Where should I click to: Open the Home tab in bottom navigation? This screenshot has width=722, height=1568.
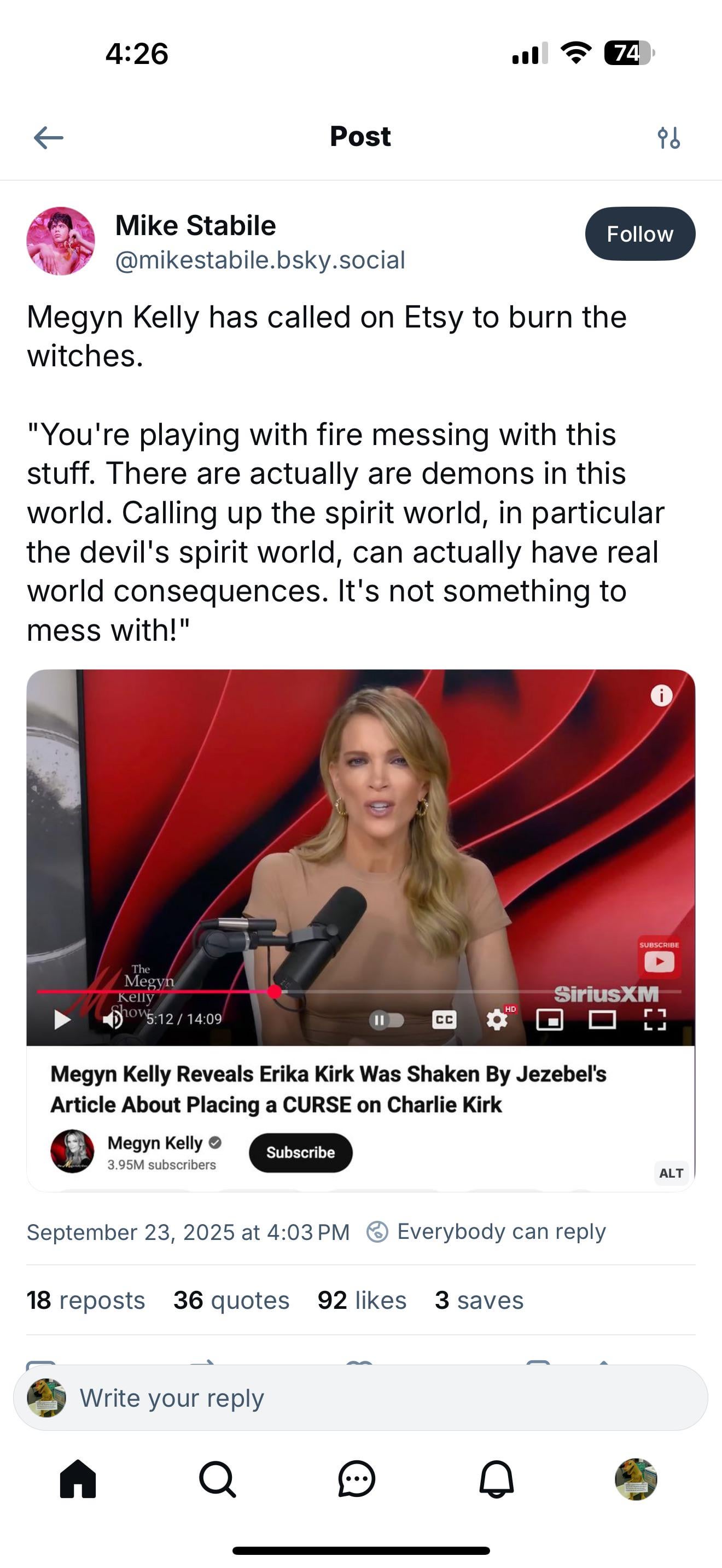click(x=78, y=1478)
